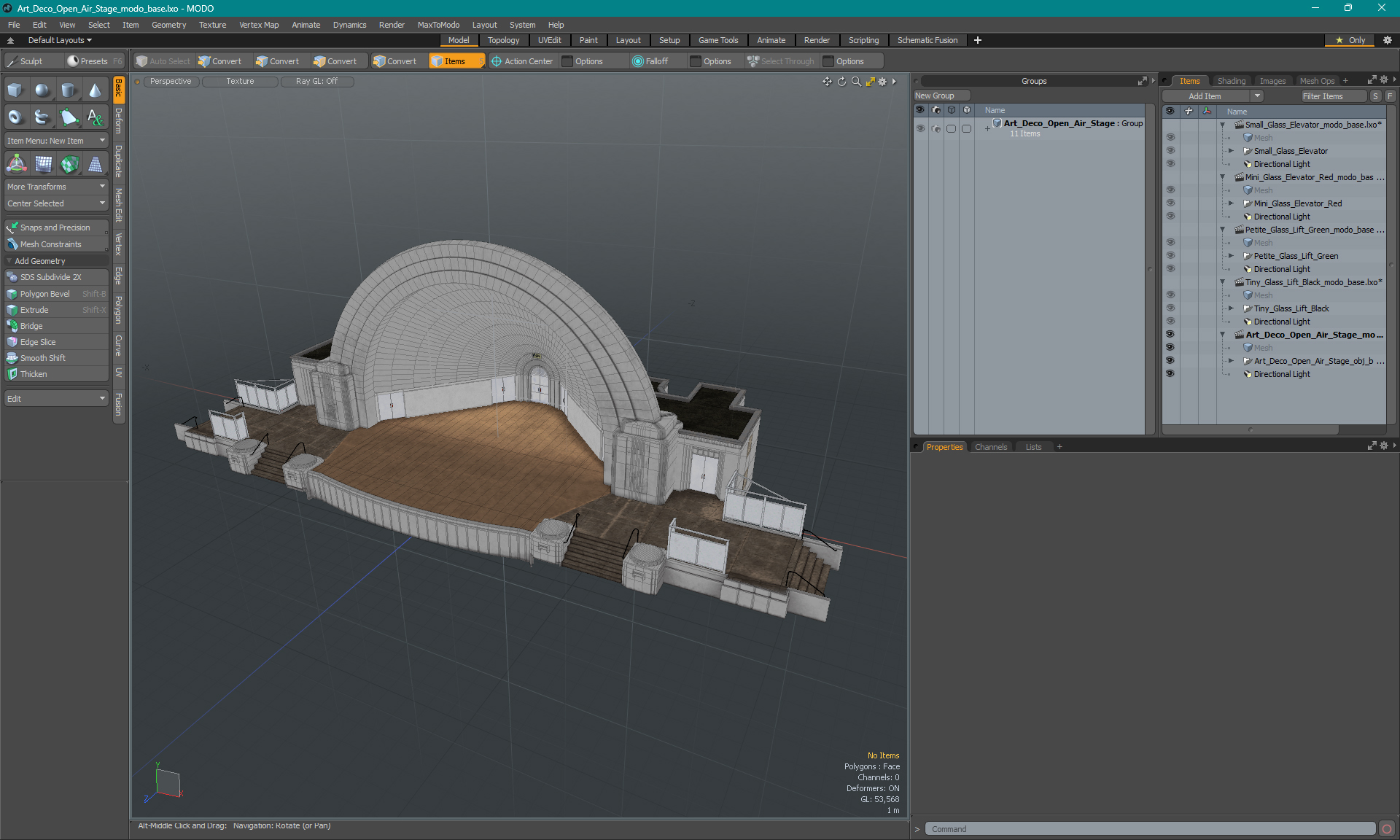1400x840 pixels.
Task: Collapse Small_Glass_Elevator_modo_base.lxo scene
Action: pos(1223,125)
